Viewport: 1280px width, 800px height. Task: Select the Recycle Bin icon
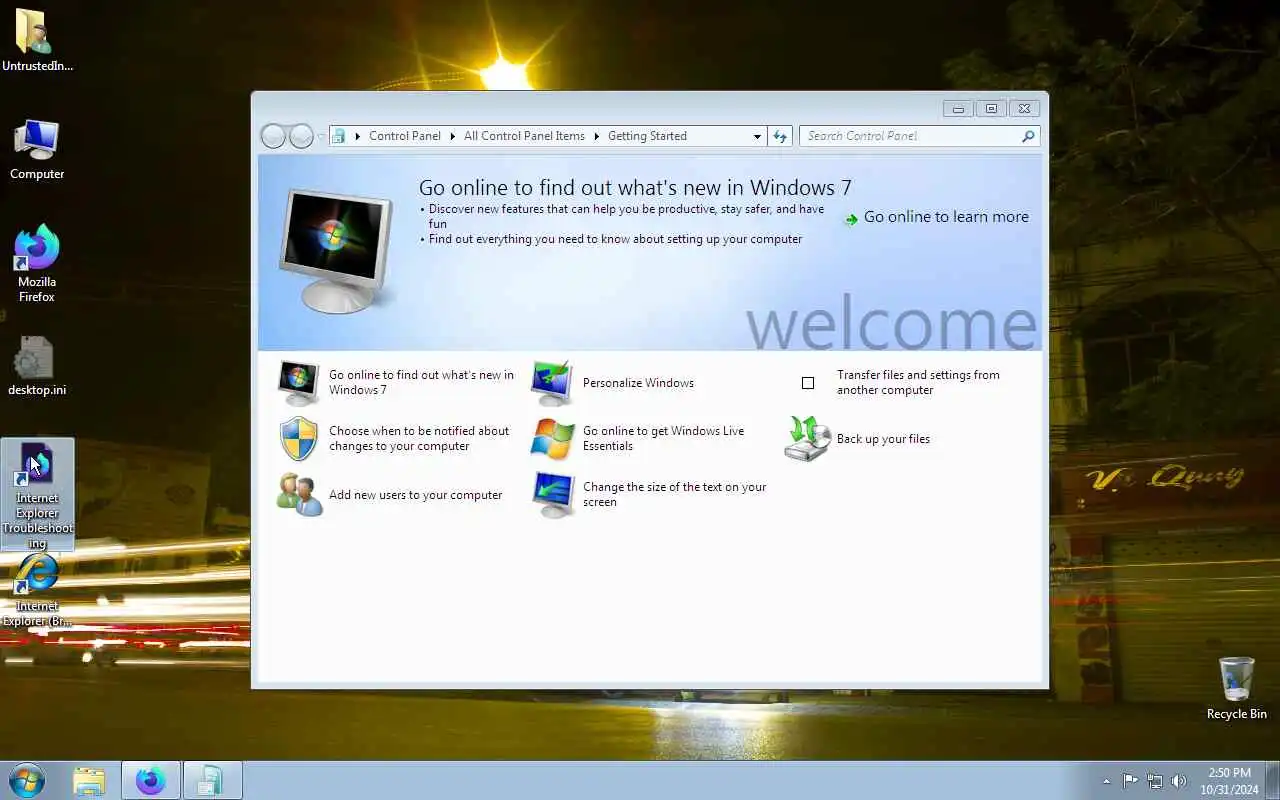pyautogui.click(x=1237, y=688)
